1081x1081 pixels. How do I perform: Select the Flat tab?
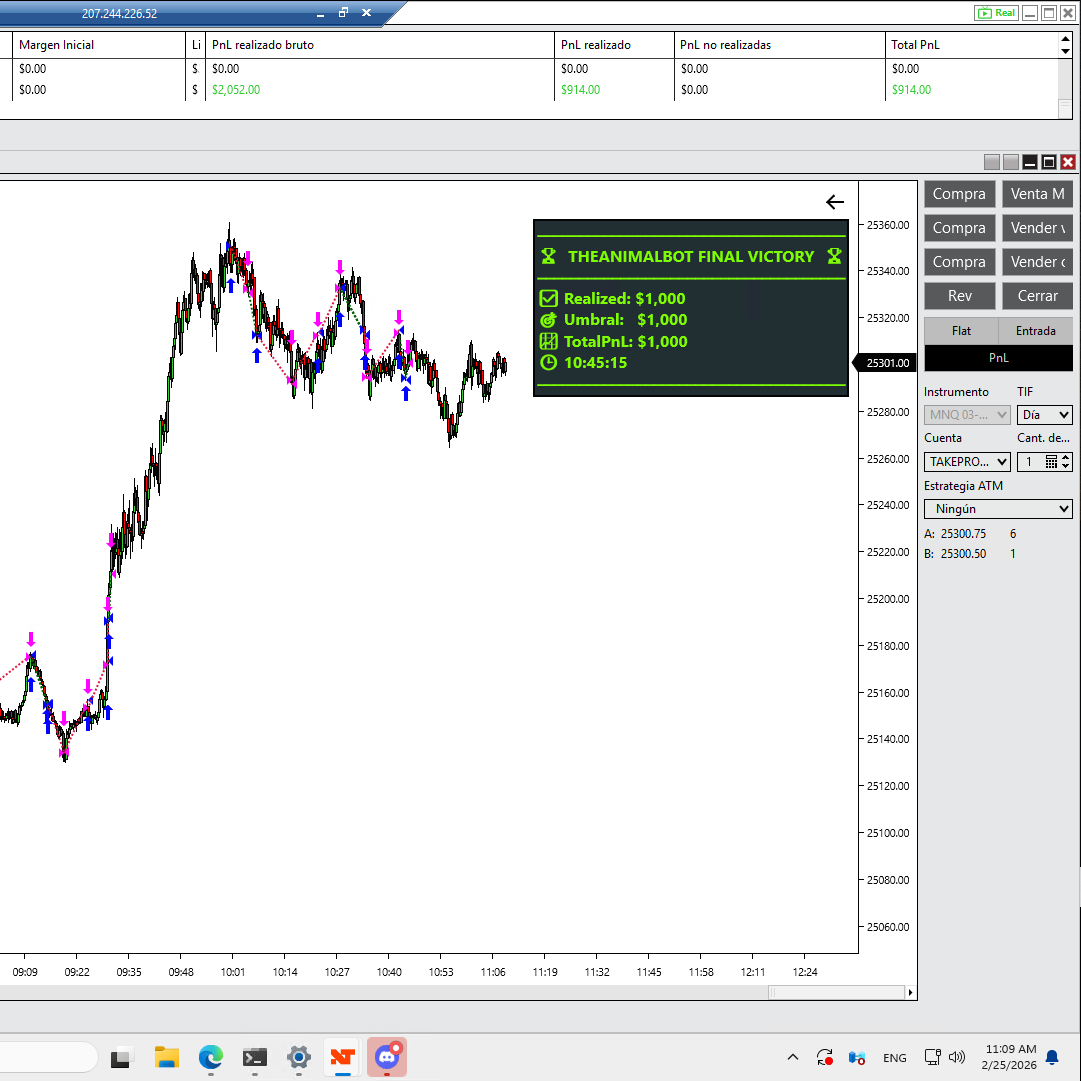click(961, 331)
